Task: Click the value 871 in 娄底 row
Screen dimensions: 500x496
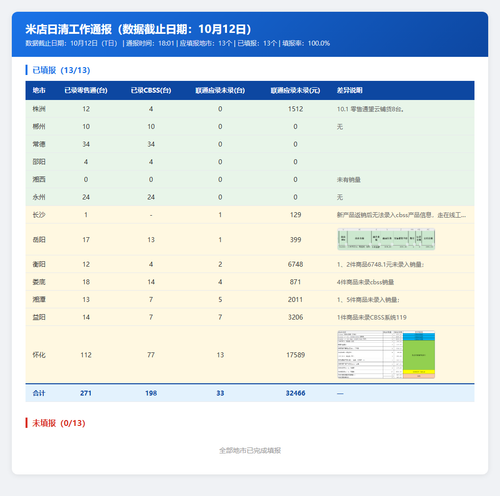Action: pyautogui.click(x=295, y=282)
